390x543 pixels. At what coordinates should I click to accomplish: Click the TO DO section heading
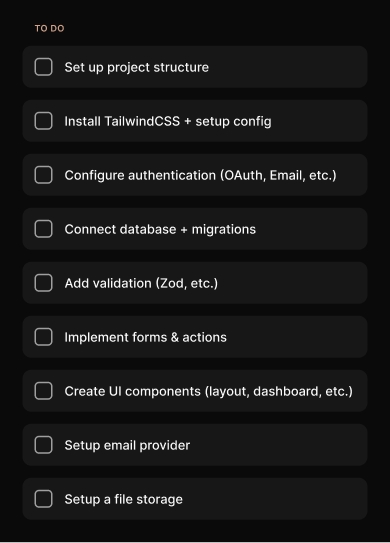50,28
